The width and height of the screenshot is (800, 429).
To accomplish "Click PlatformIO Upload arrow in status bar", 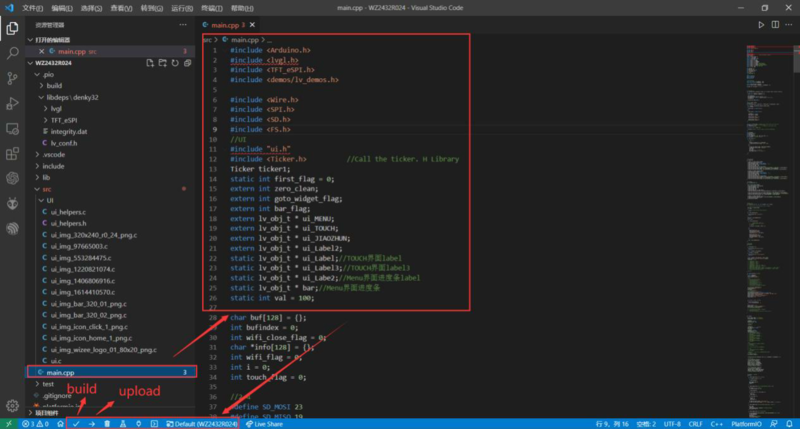I will pyautogui.click(x=92, y=424).
